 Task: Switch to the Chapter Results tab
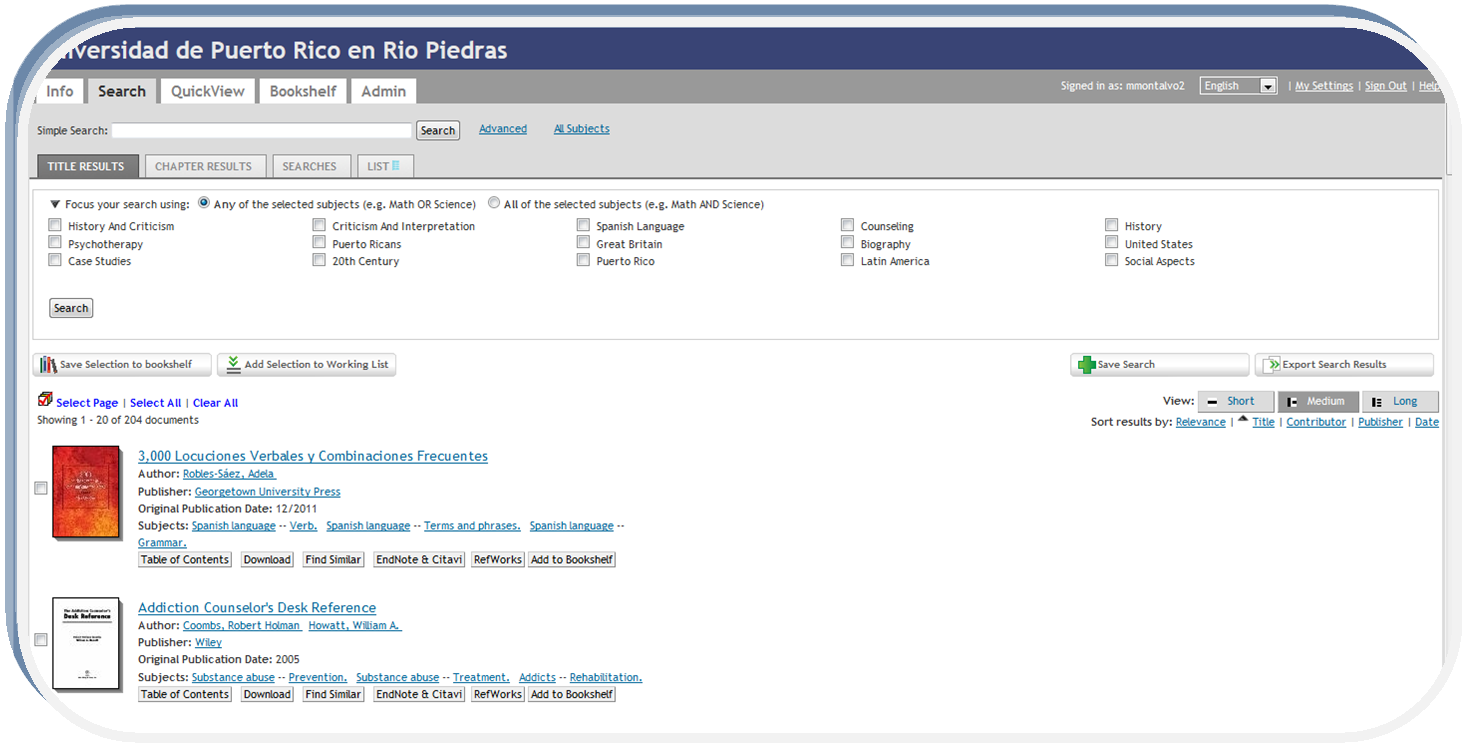pyautogui.click(x=203, y=166)
